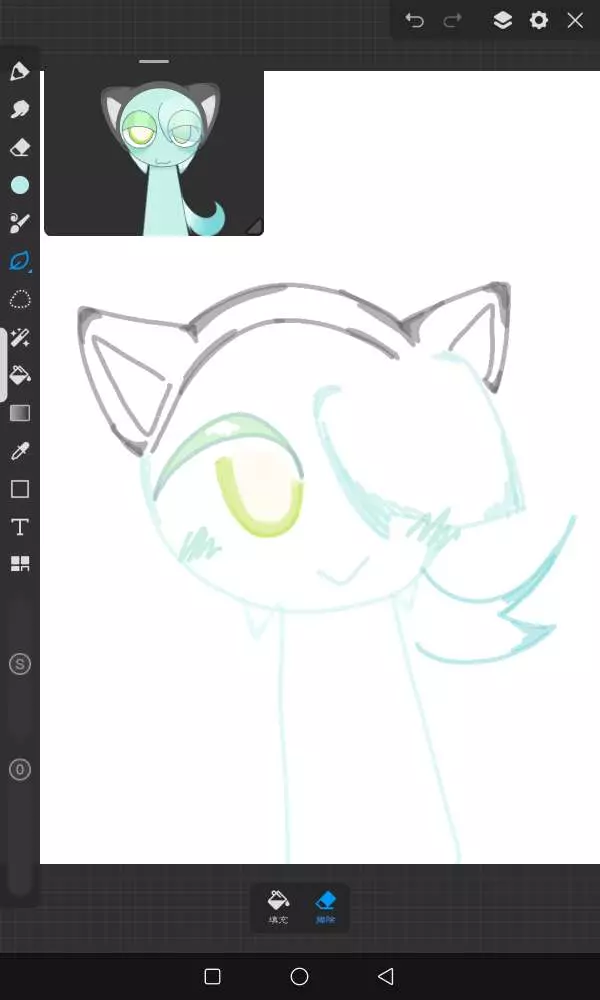Select the dotted lasso selection tool
The width and height of the screenshot is (600, 1000).
coord(20,299)
